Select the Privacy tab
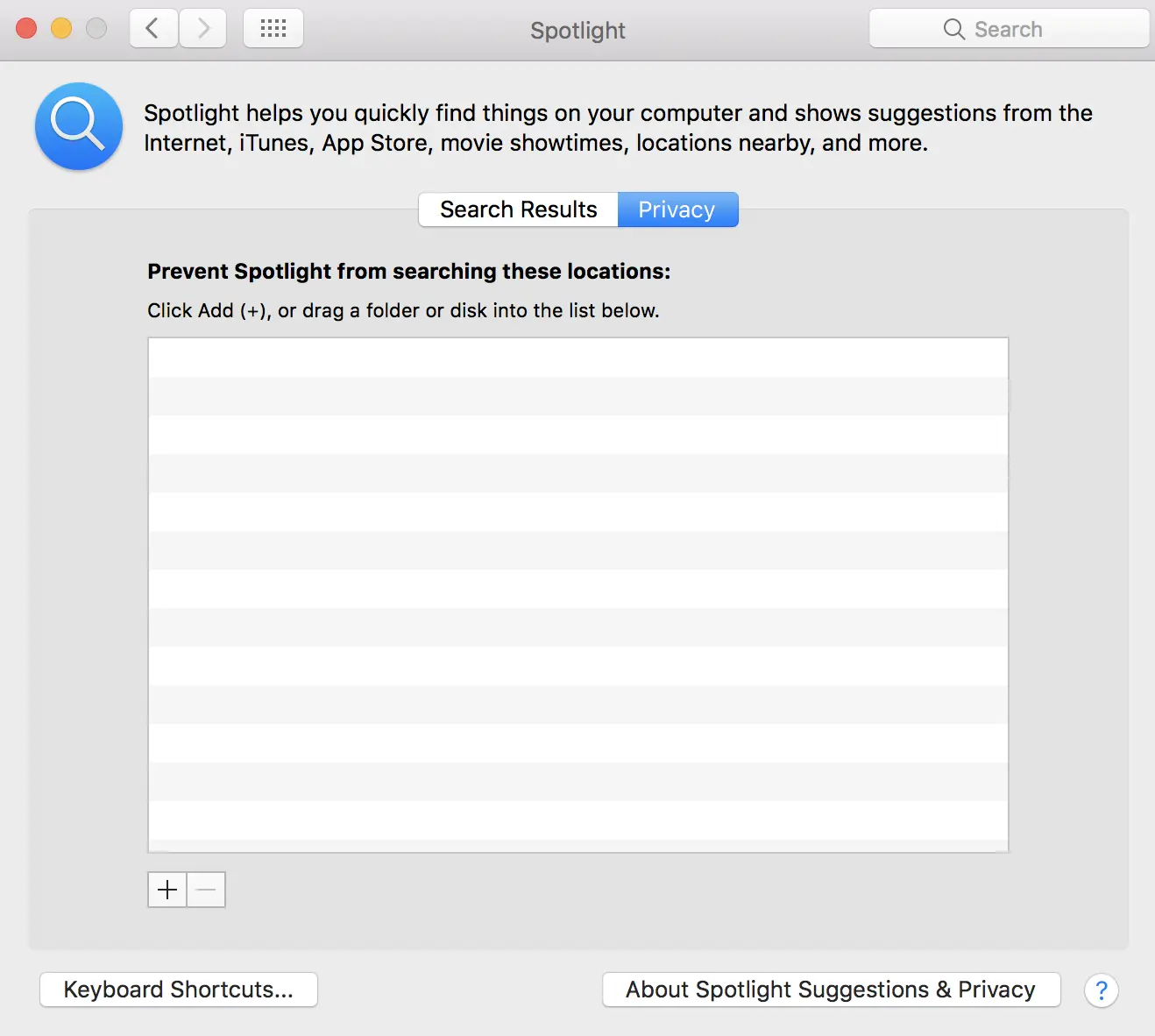 [x=677, y=209]
